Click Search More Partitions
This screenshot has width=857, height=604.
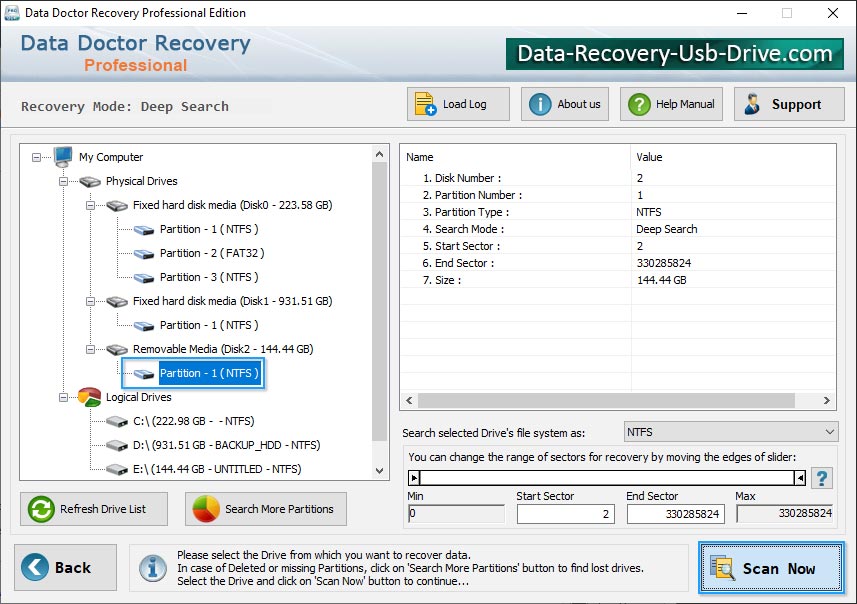click(266, 509)
